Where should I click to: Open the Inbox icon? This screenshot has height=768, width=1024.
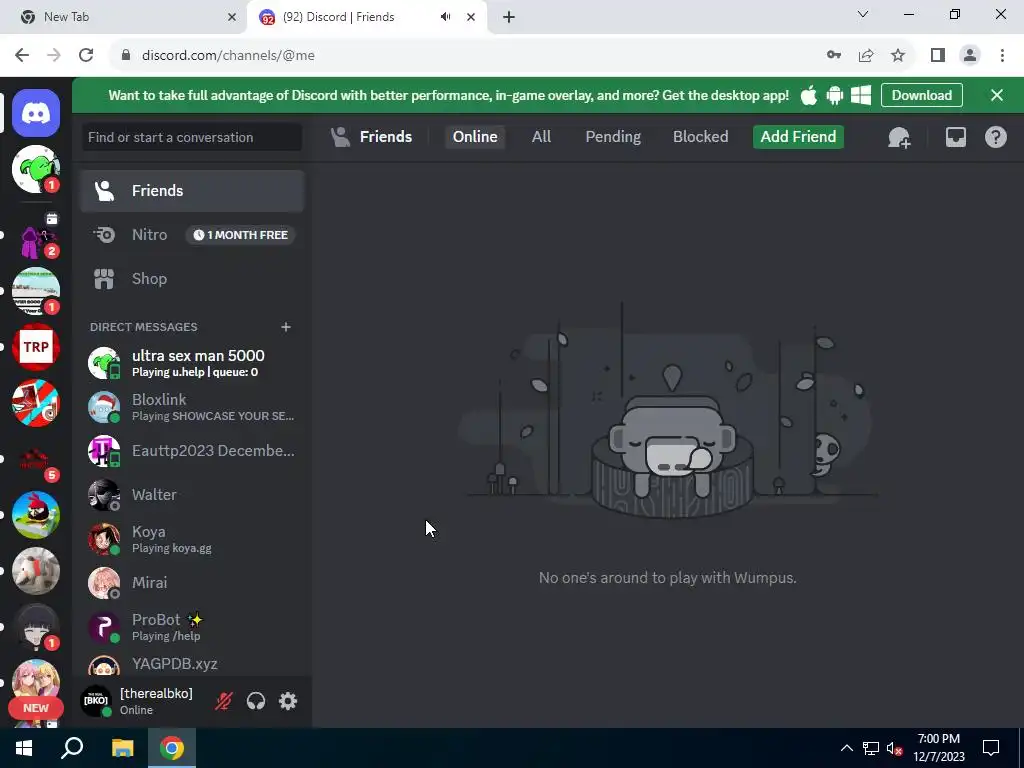[x=955, y=137]
